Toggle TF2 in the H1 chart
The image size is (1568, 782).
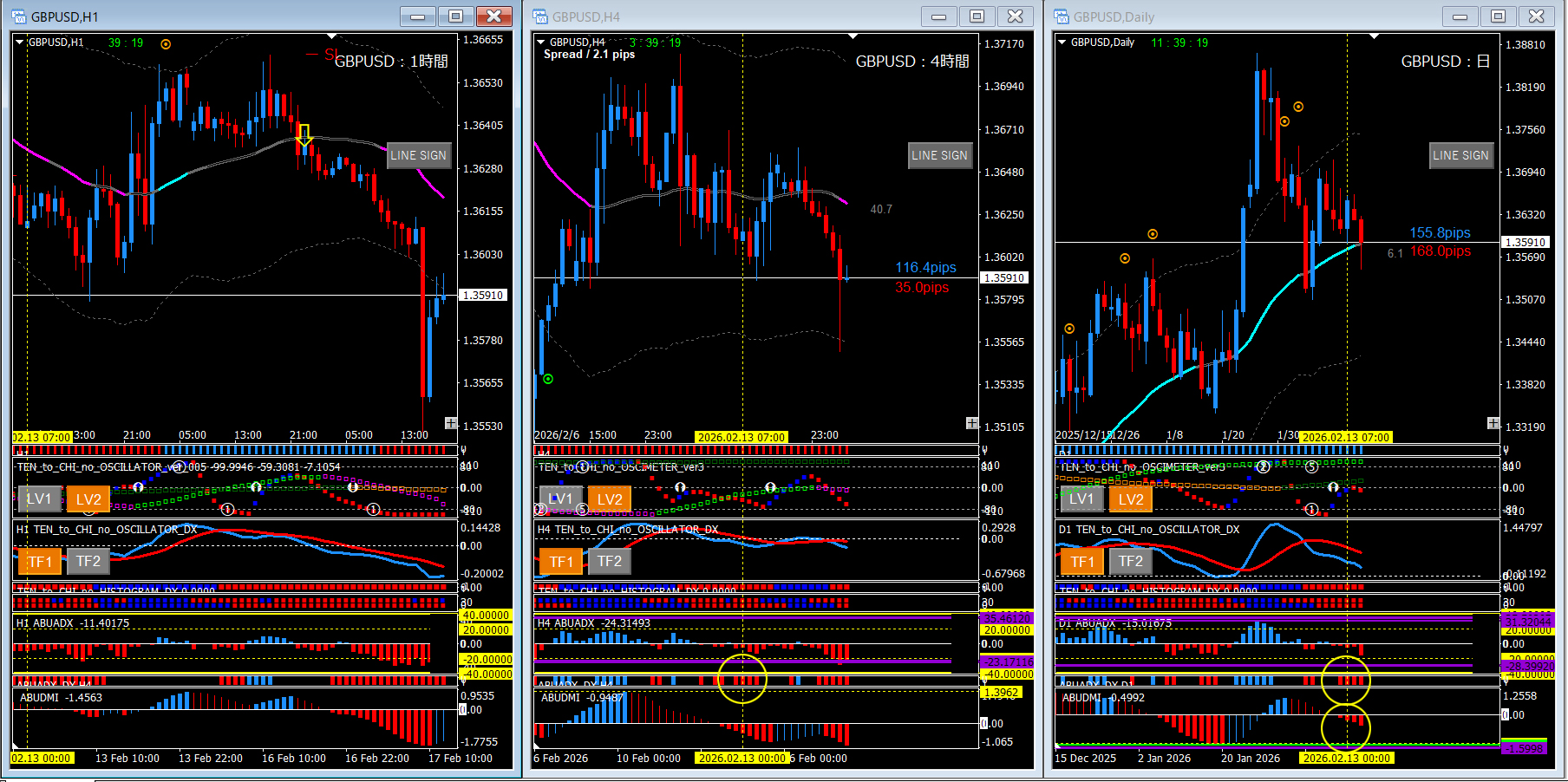88,561
